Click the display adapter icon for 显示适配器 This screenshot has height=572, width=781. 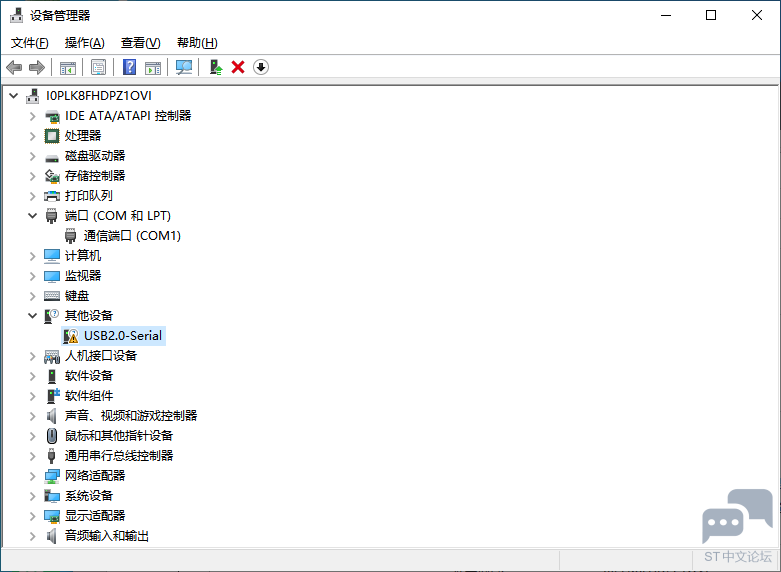coord(52,516)
